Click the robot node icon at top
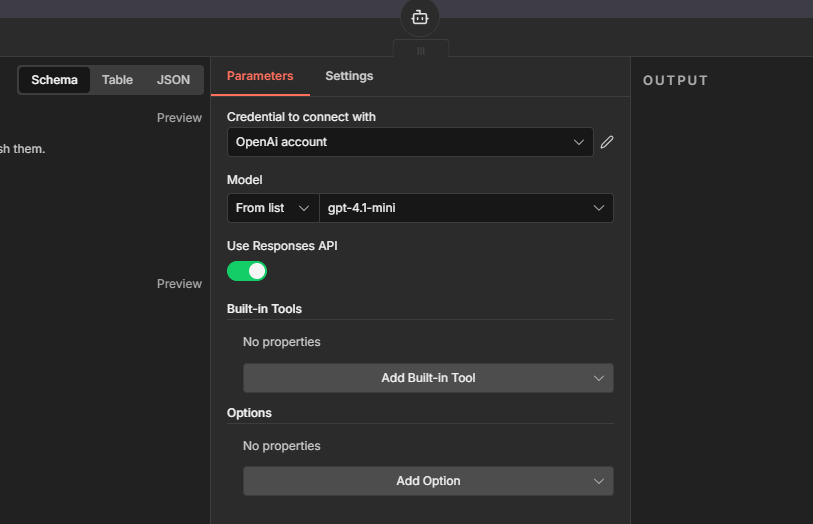The image size is (813, 524). coord(420,17)
